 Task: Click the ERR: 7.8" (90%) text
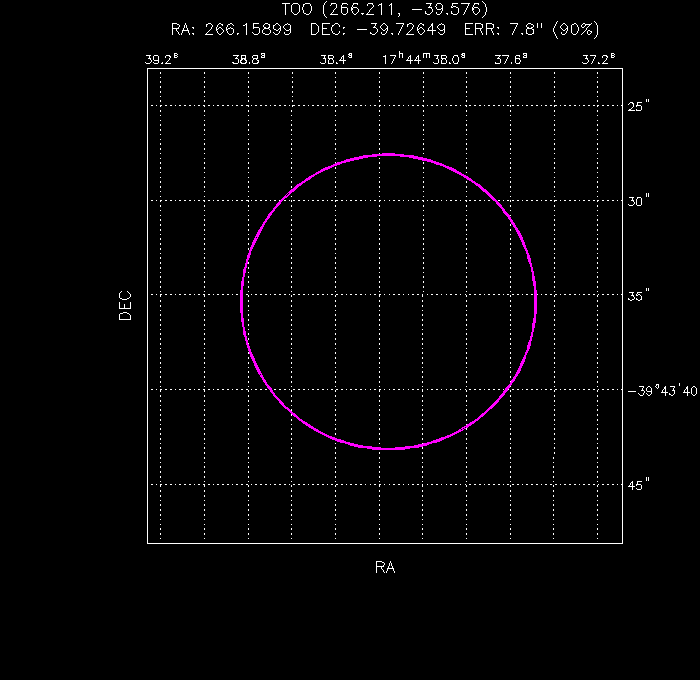531,29
